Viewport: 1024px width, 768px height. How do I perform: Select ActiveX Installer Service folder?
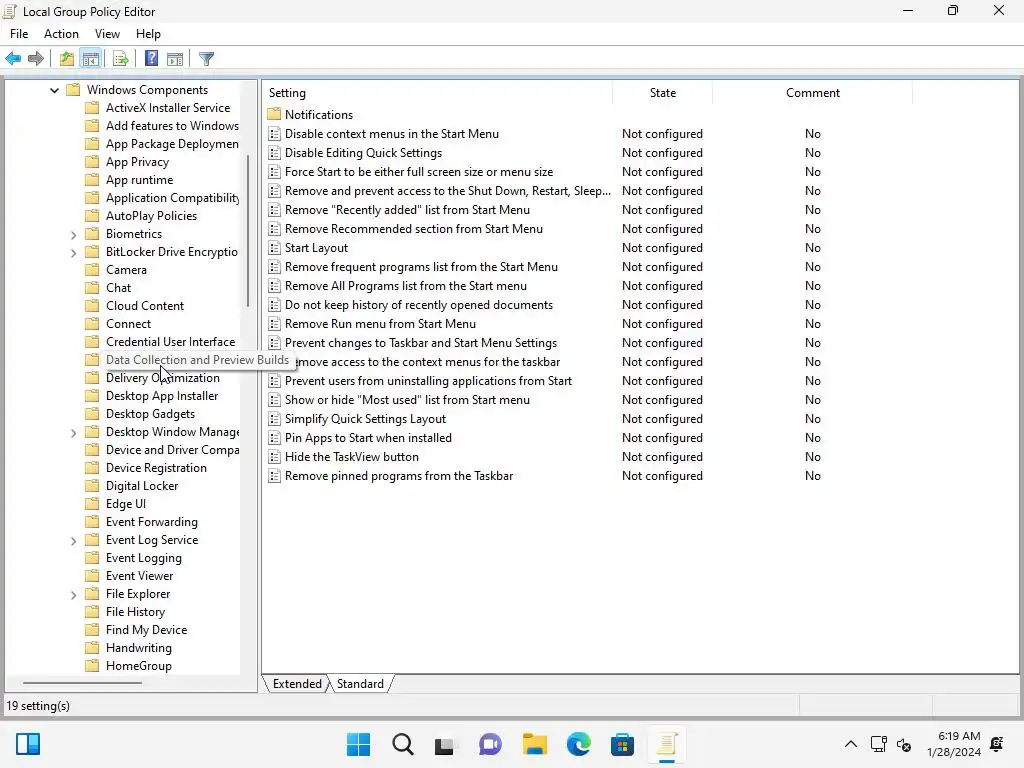(168, 108)
